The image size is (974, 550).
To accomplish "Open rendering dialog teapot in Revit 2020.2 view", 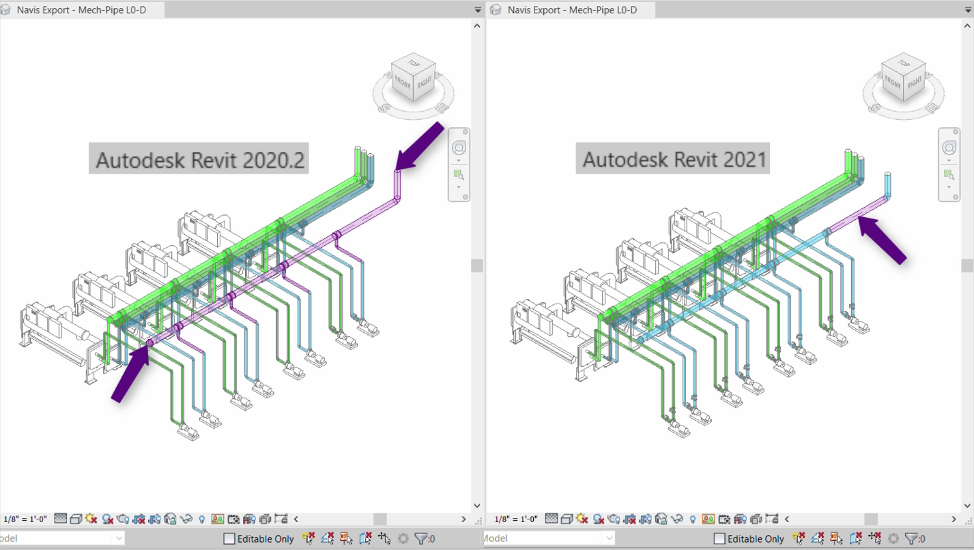I will point(123,518).
